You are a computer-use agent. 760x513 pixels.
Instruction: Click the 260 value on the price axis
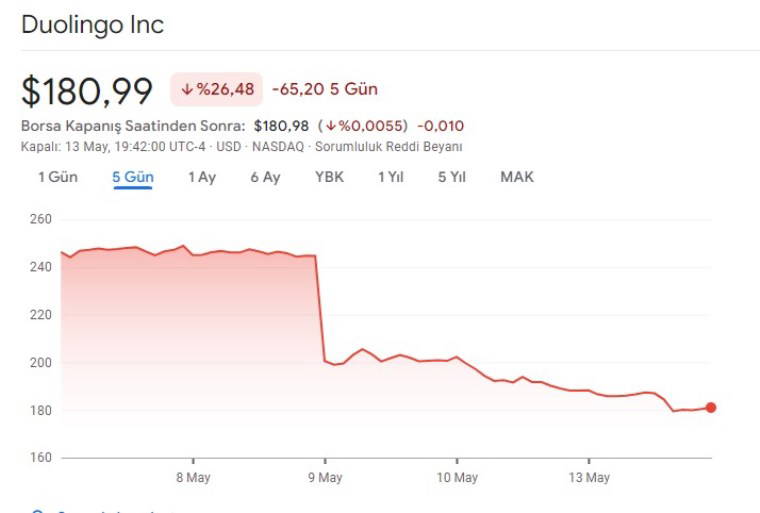[39, 219]
